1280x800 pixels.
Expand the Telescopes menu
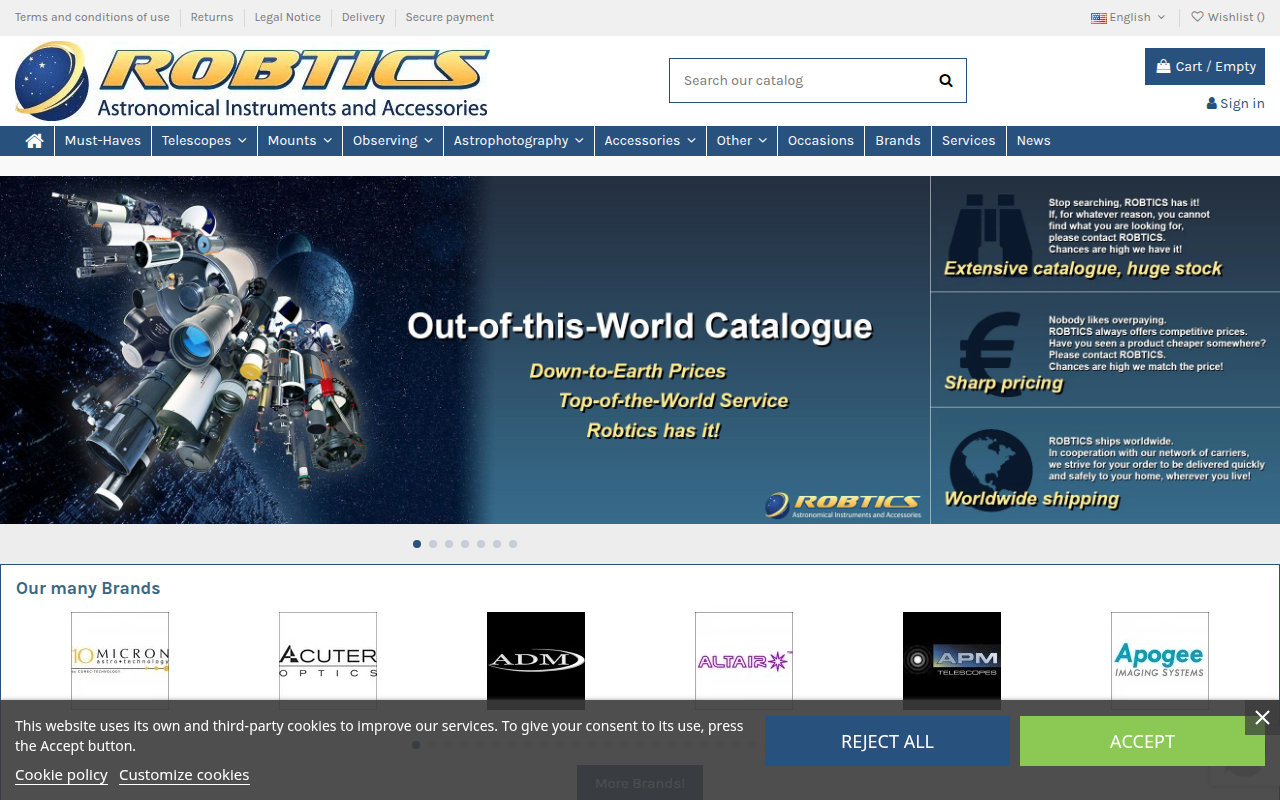(203, 141)
